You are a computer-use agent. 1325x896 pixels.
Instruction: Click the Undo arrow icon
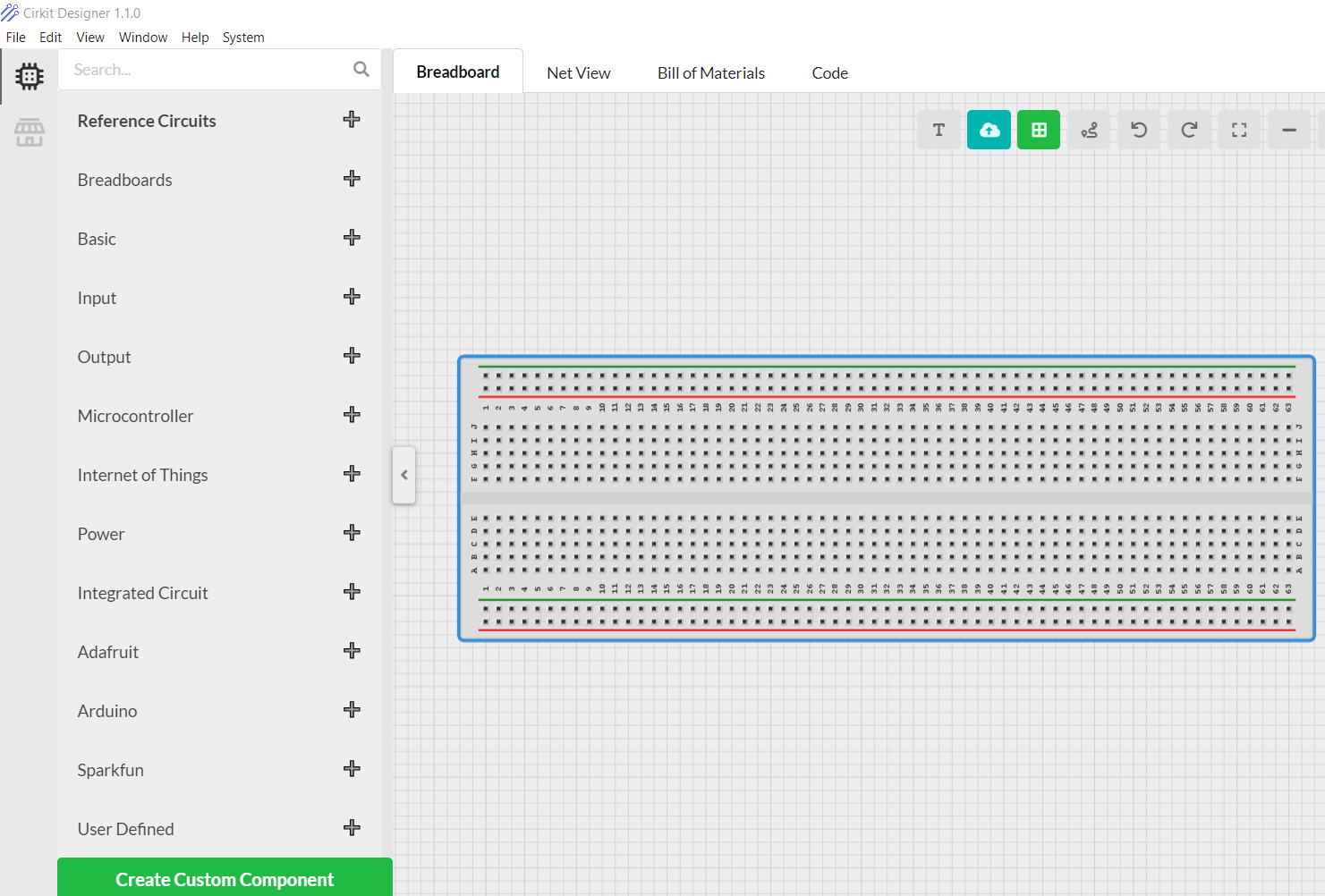tap(1139, 130)
